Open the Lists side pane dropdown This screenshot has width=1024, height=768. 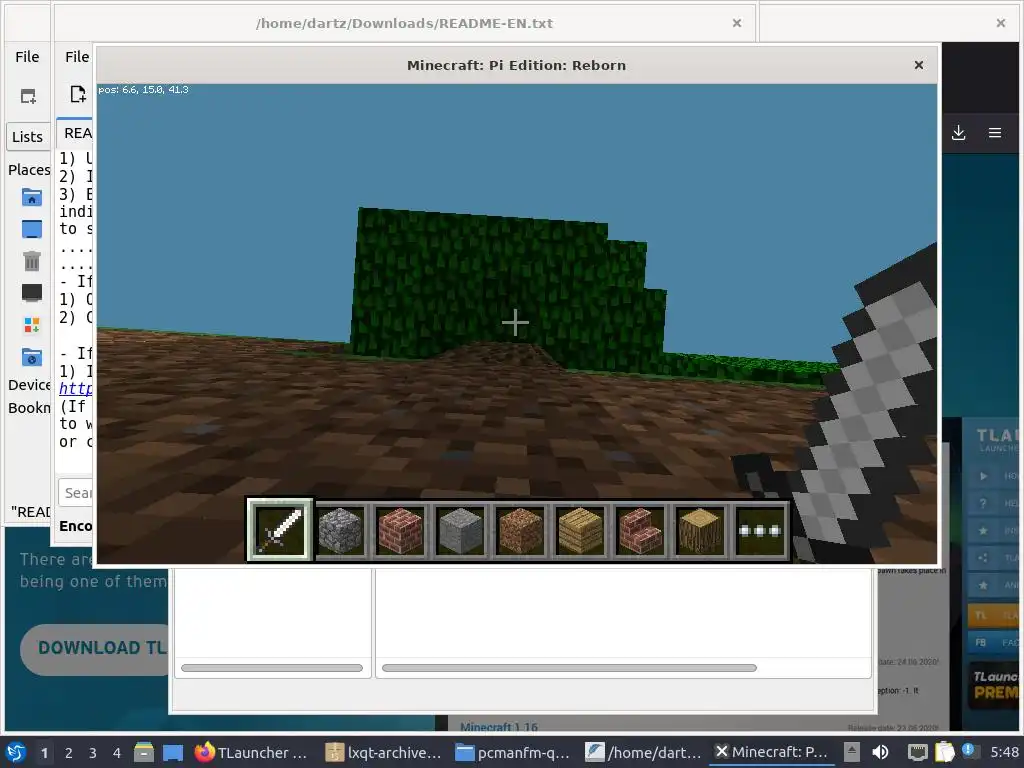pyautogui.click(x=28, y=136)
